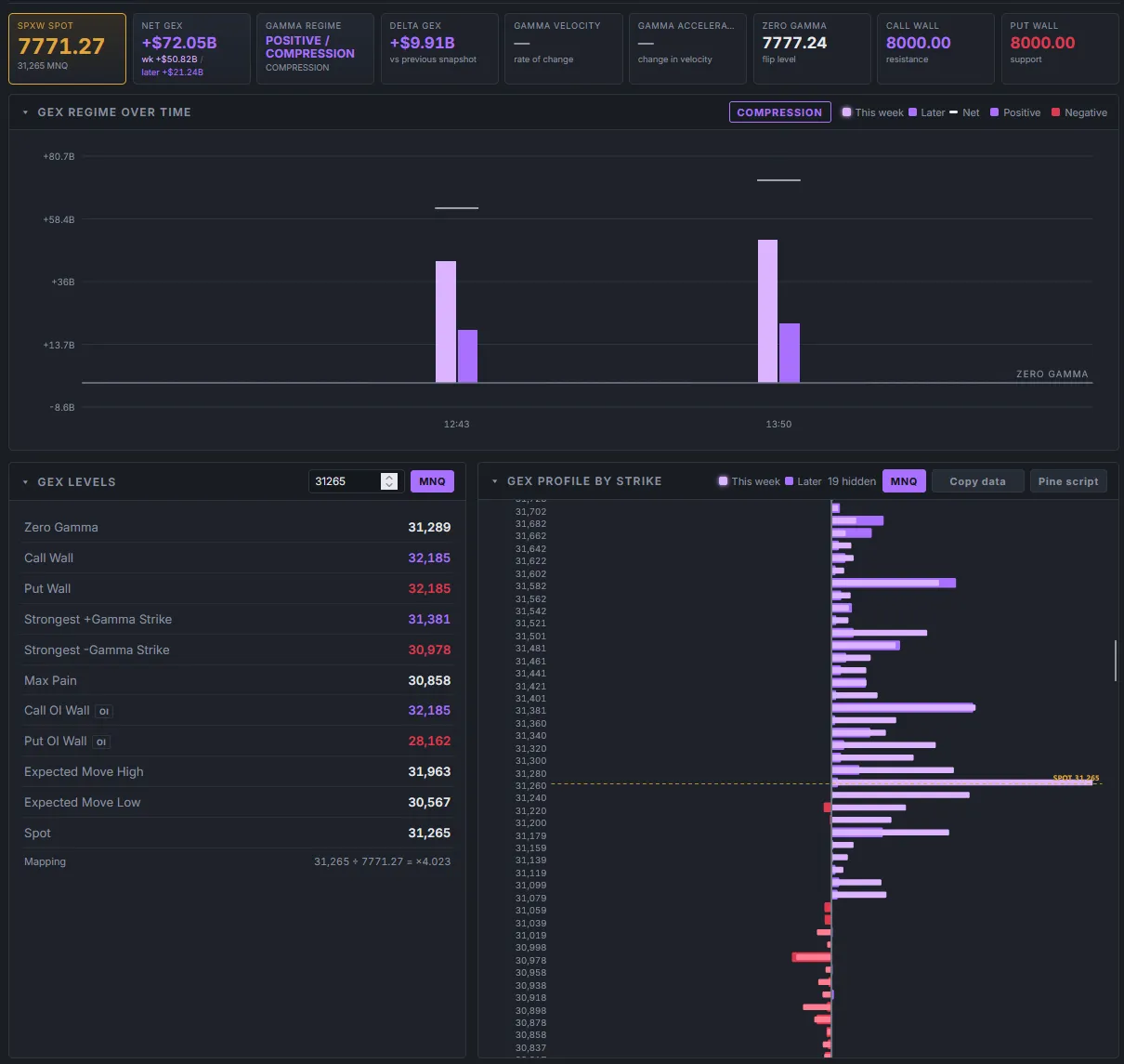
Task: Click MNQ button in GEX Profile header
Action: pyautogui.click(x=904, y=481)
